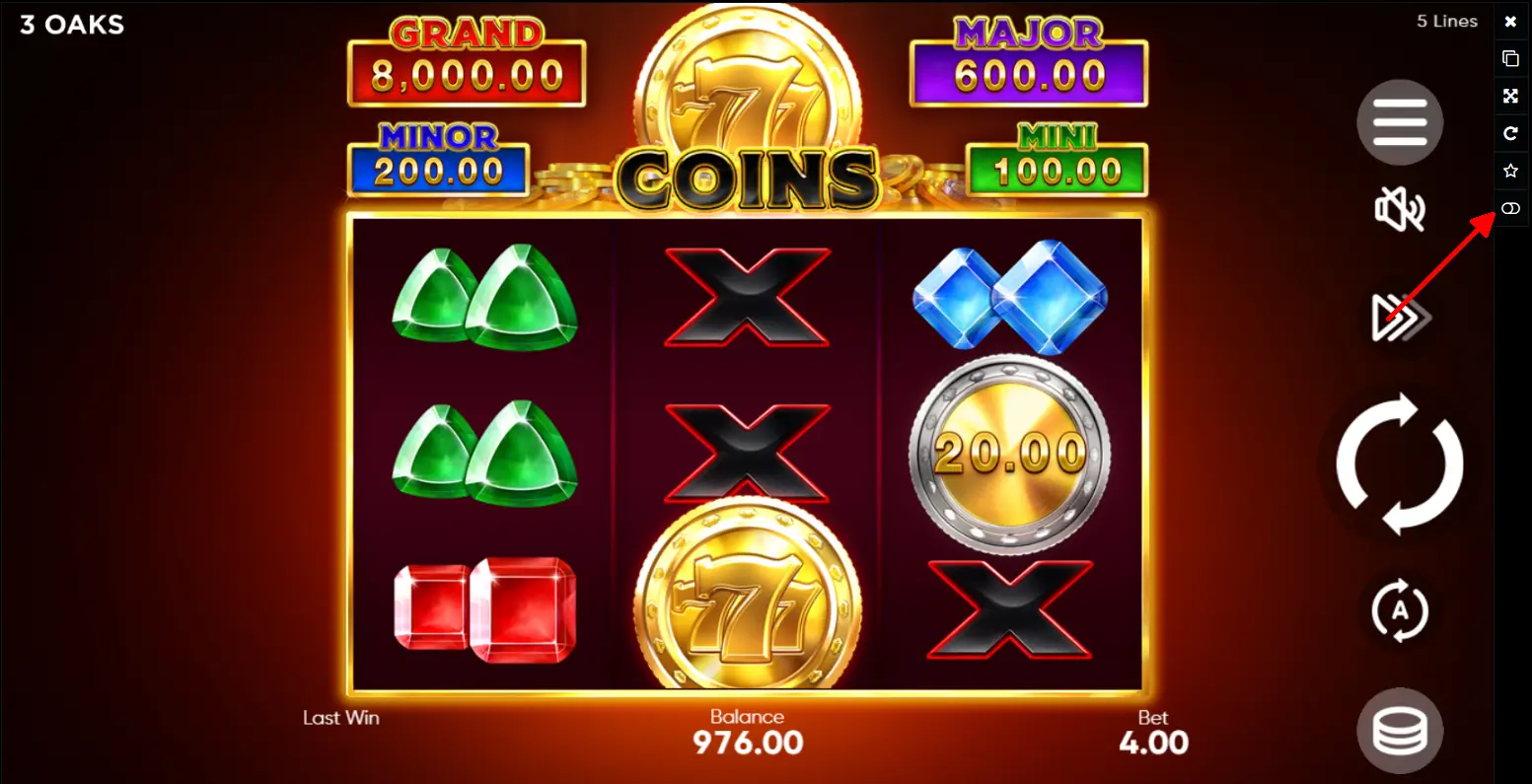Screen dimensions: 1532x784
Task: Switch to fullscreen with the expand arrows icon
Action: click(1510, 96)
